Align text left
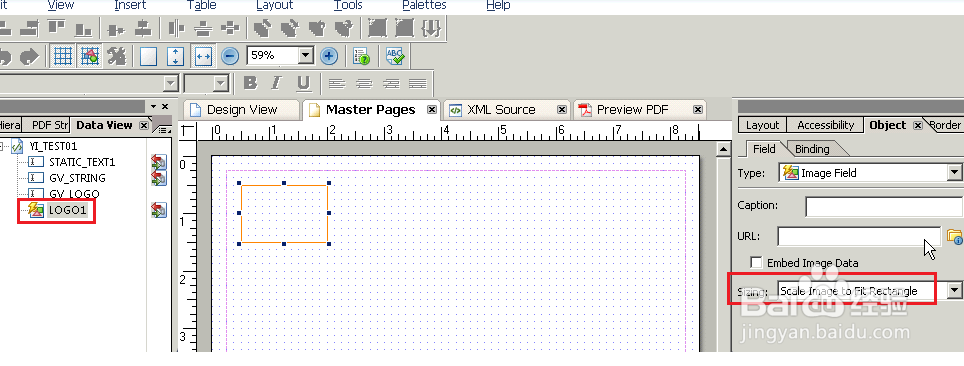This screenshot has height=366, width=964. 337,84
